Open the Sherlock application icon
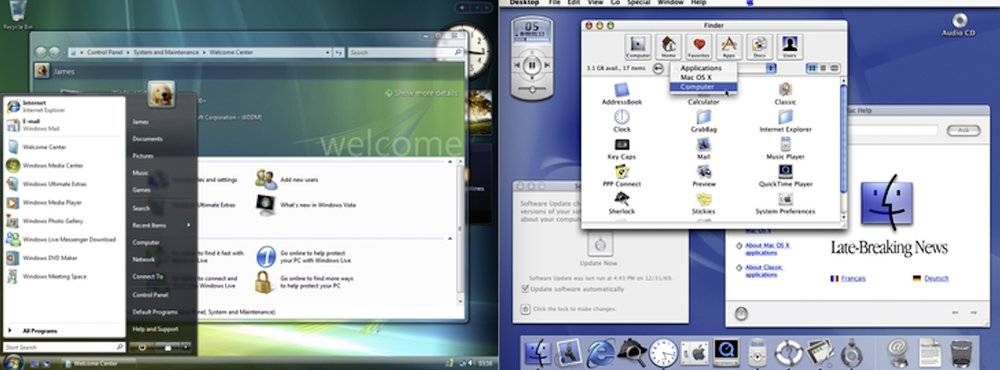Screen dimensions: 1000x370 click(622, 203)
